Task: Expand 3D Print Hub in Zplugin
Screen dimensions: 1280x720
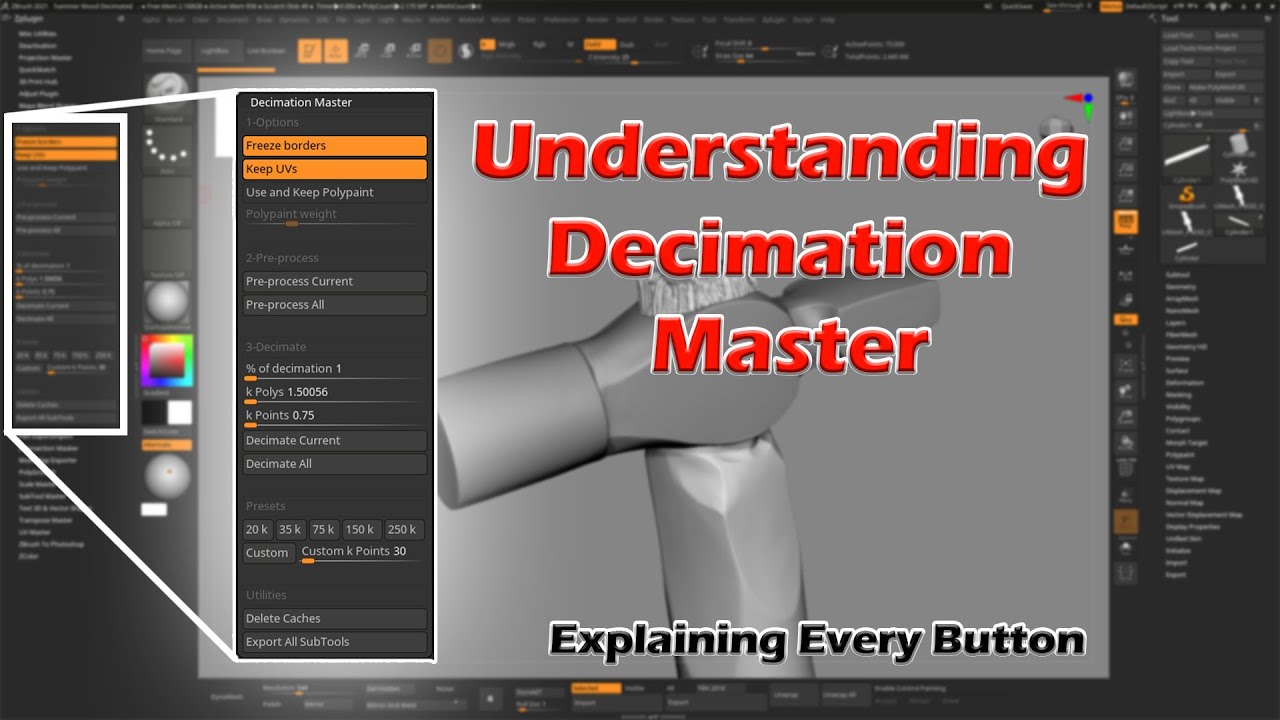Action: point(39,82)
